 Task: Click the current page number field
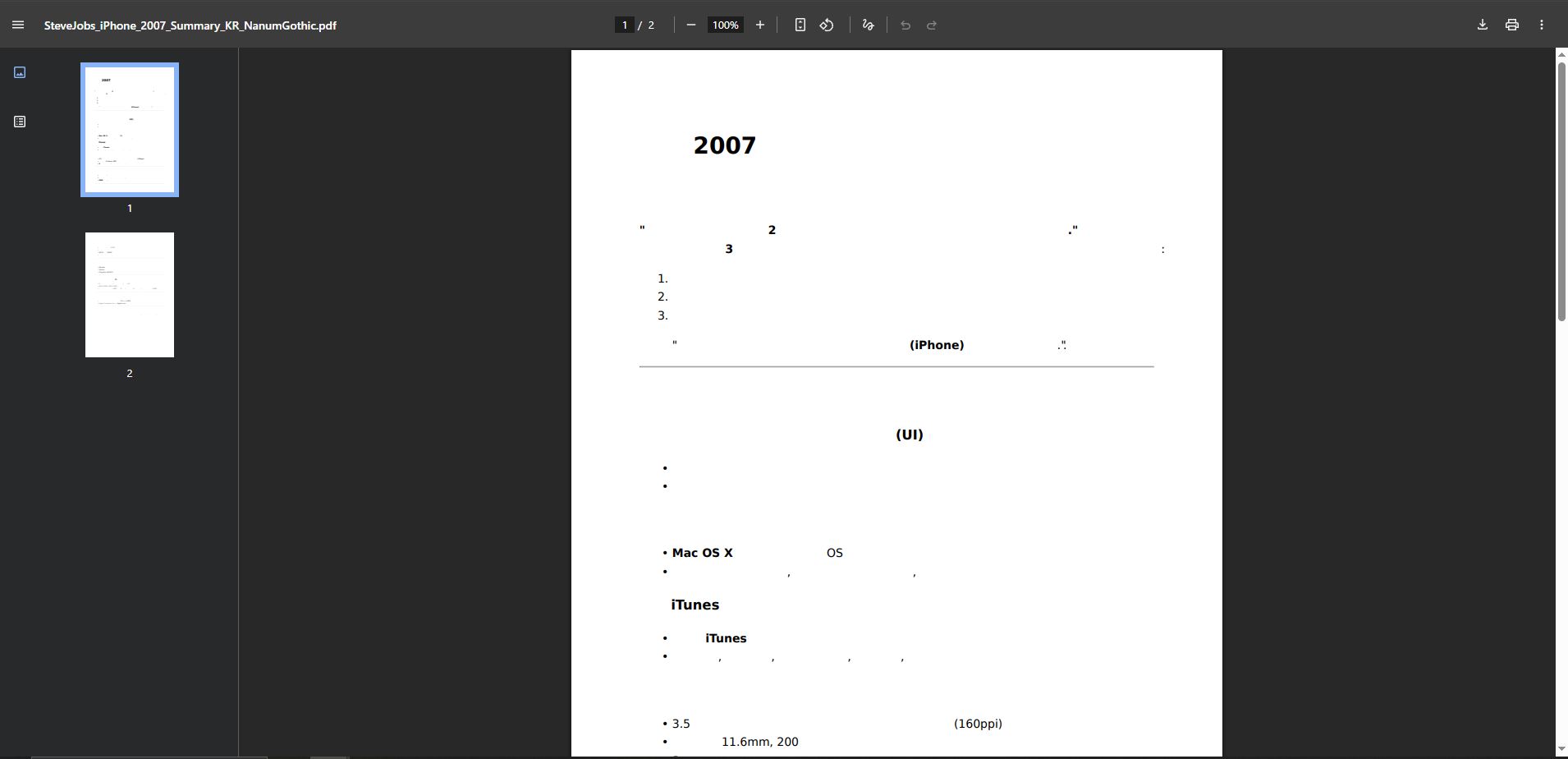coord(625,25)
